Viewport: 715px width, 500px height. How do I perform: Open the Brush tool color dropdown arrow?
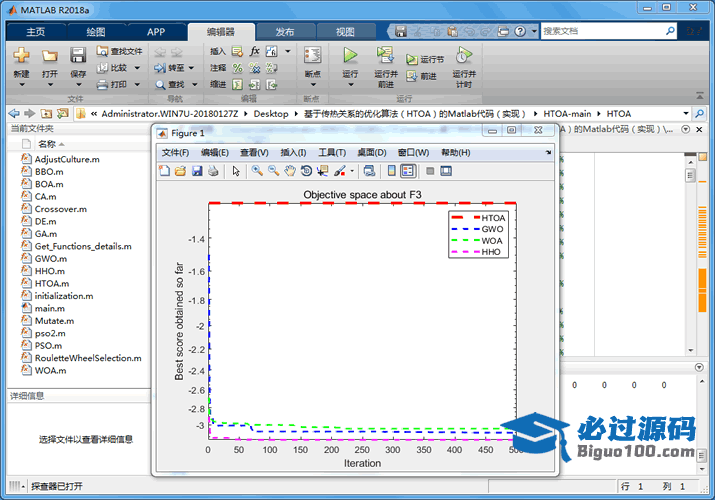click(x=351, y=171)
